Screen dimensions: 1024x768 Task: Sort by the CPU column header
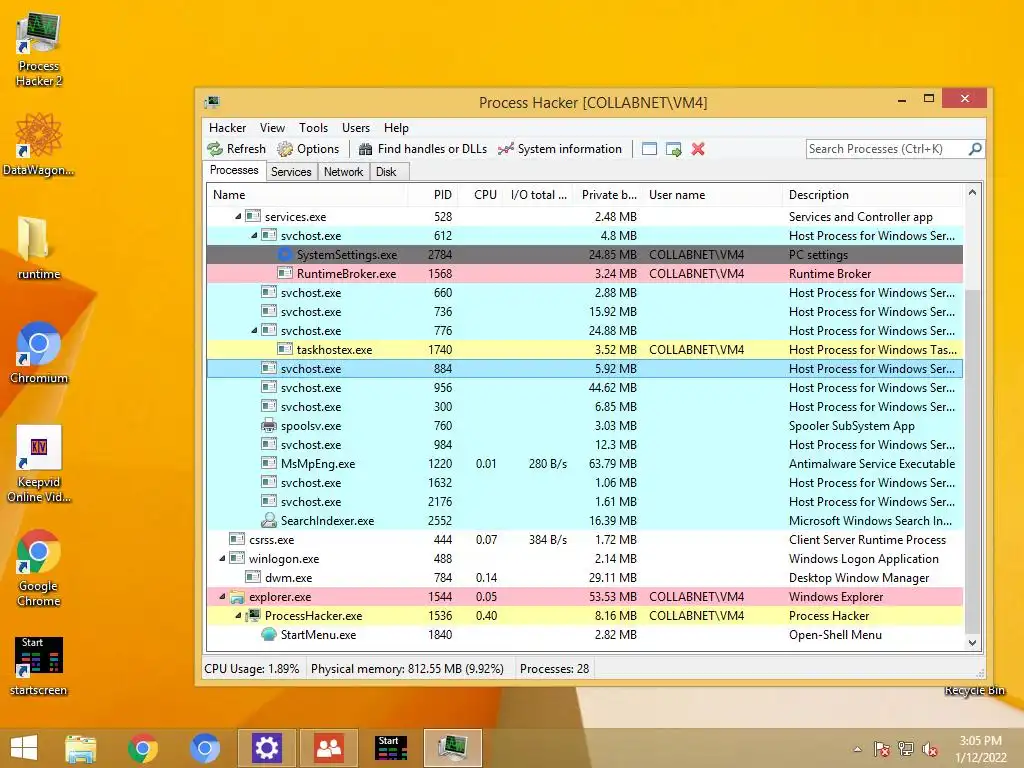tap(480, 195)
